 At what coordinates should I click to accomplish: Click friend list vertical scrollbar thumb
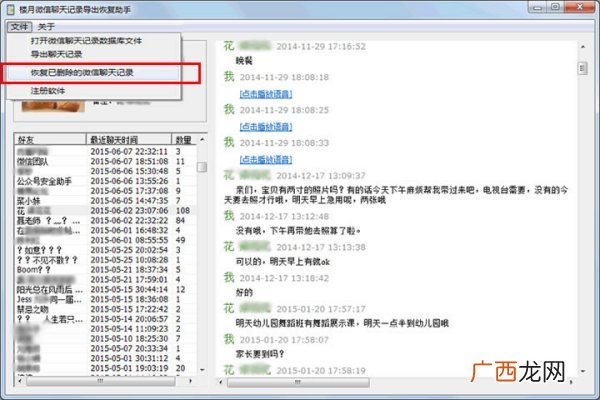click(202, 167)
